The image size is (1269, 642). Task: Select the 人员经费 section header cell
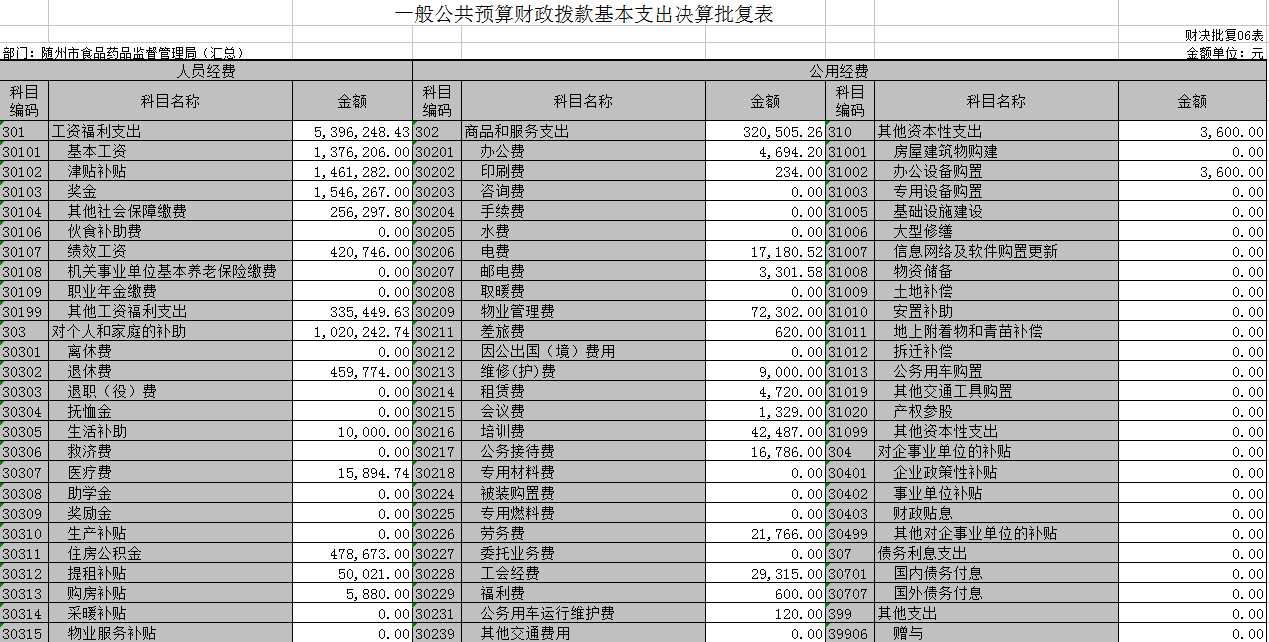(206, 72)
